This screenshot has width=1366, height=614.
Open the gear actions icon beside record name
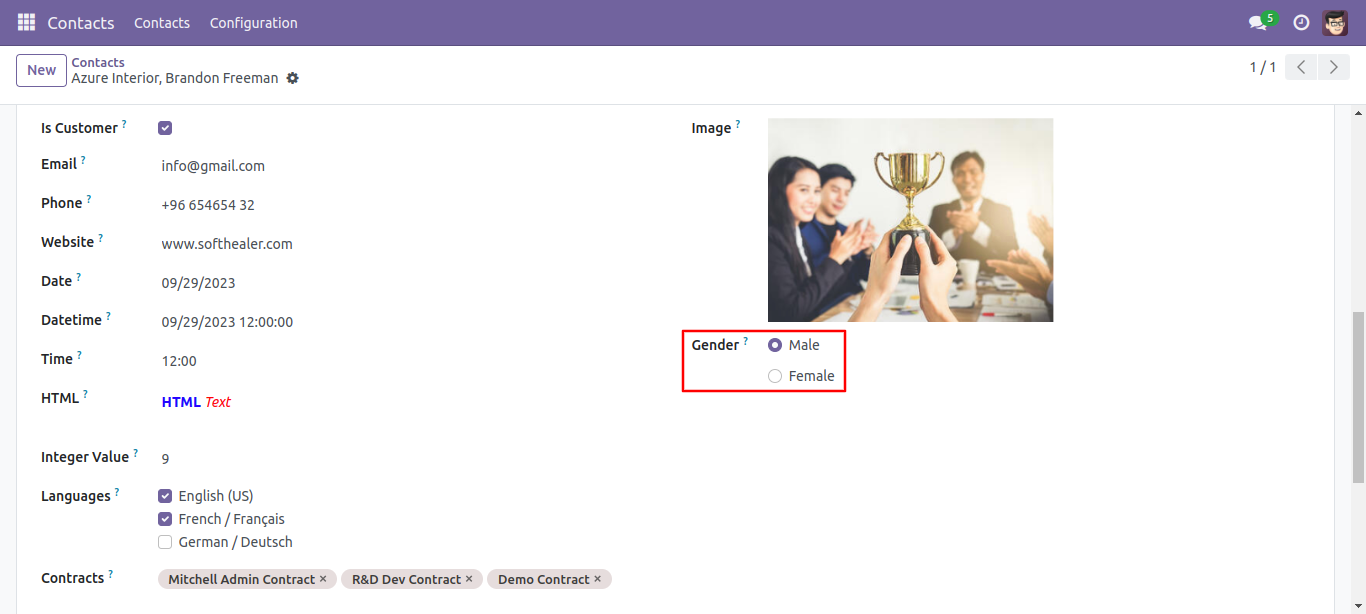(x=292, y=78)
